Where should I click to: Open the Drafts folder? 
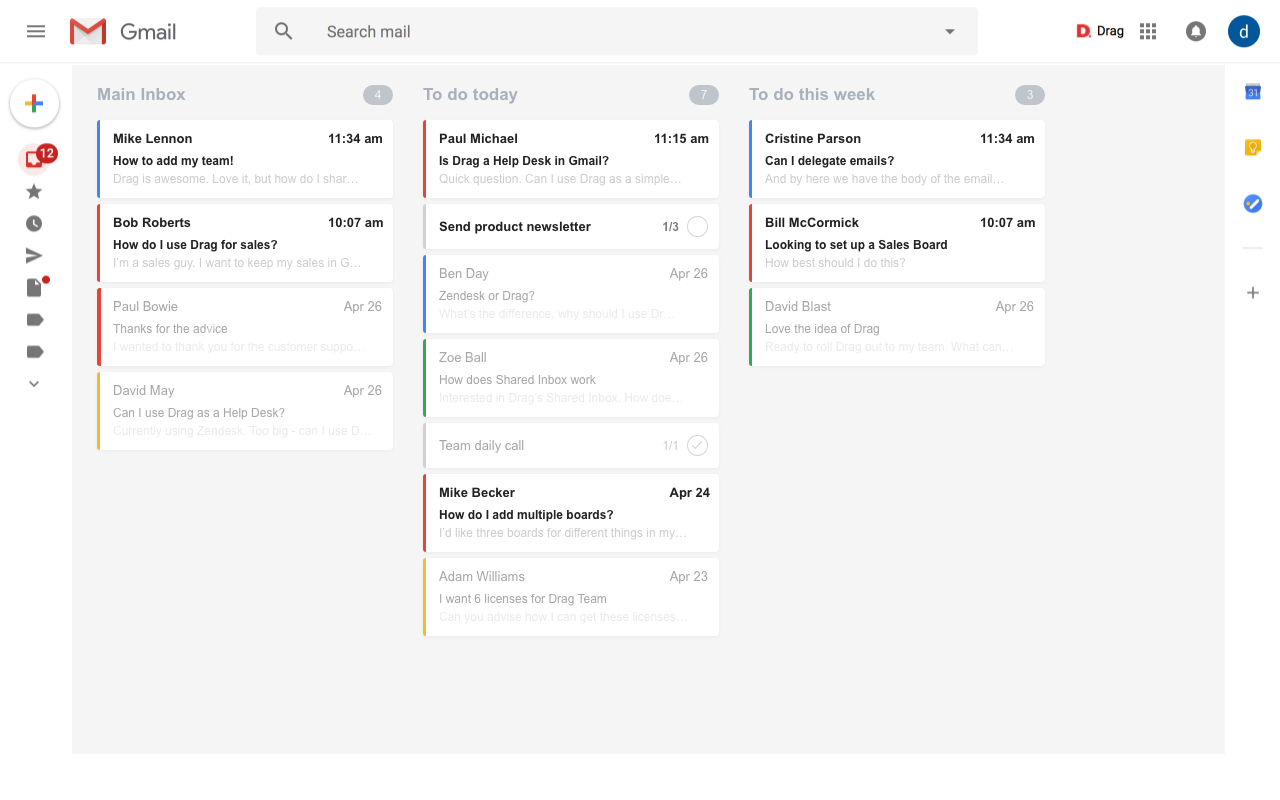click(35, 287)
